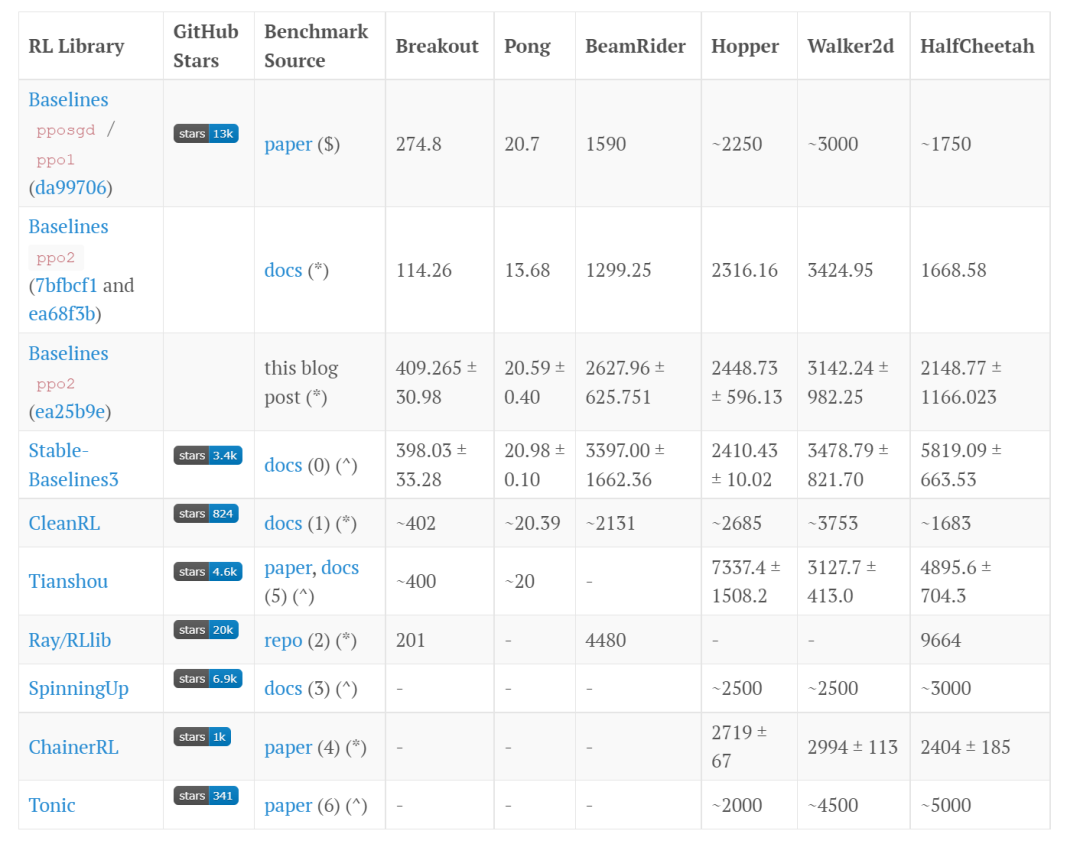Open the ea25b9e commit link
This screenshot has height=844, width=1080.
pyautogui.click(x=73, y=412)
